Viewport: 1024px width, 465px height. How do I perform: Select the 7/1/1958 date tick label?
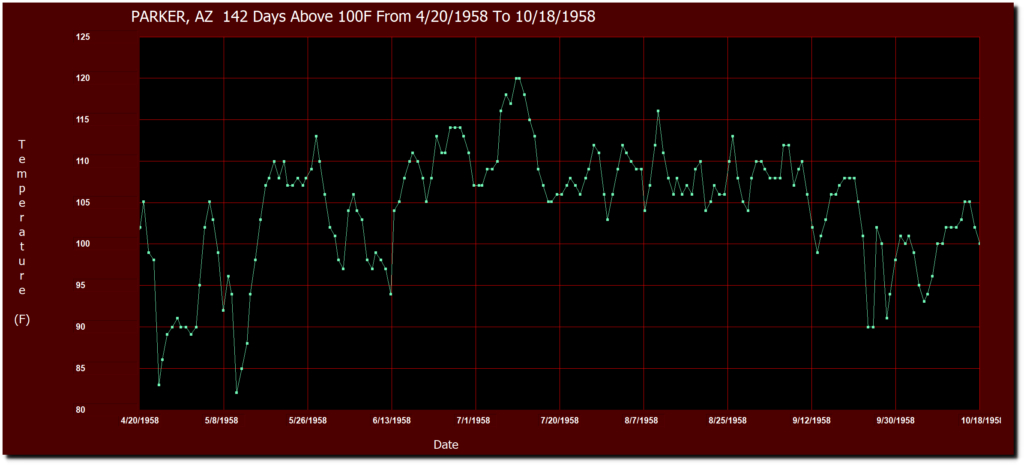click(x=474, y=421)
